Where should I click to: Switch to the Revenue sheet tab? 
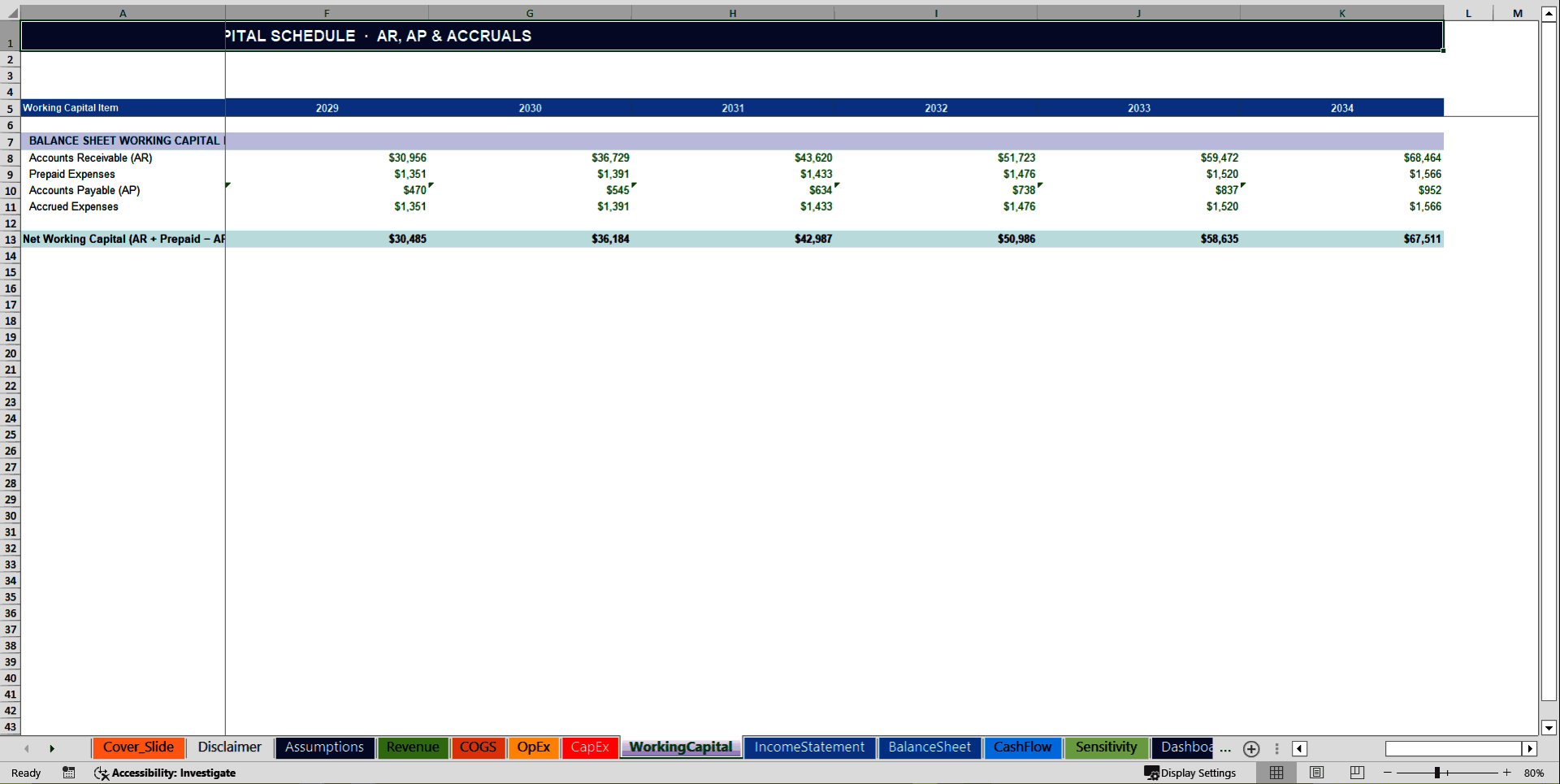[x=413, y=747]
